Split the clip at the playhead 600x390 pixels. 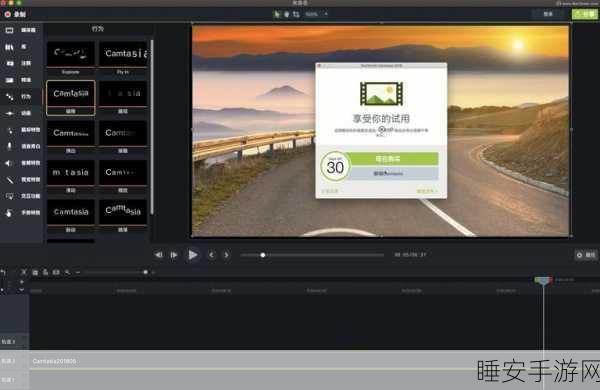(x=56, y=272)
